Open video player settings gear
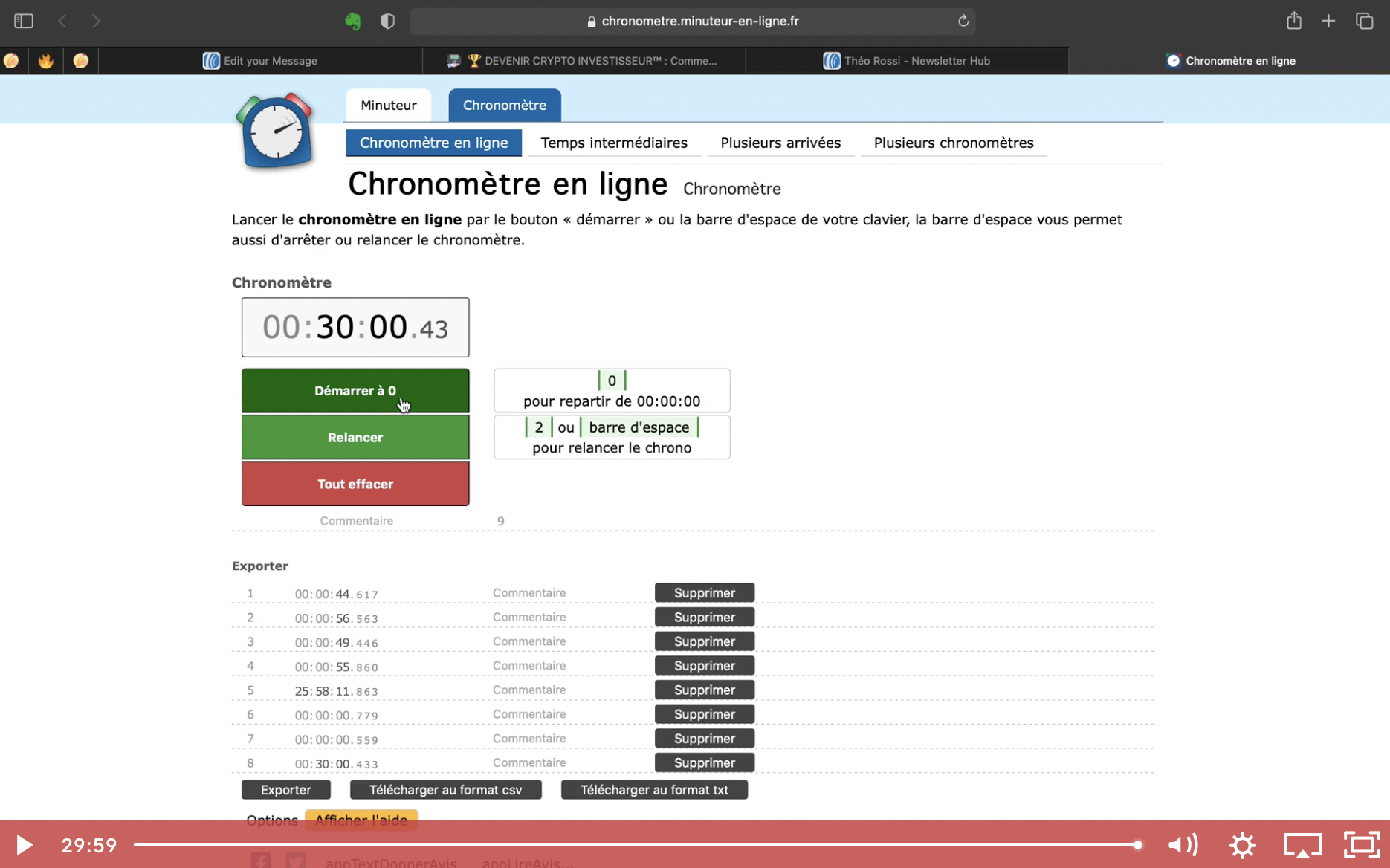The image size is (1390, 868). [x=1242, y=845]
